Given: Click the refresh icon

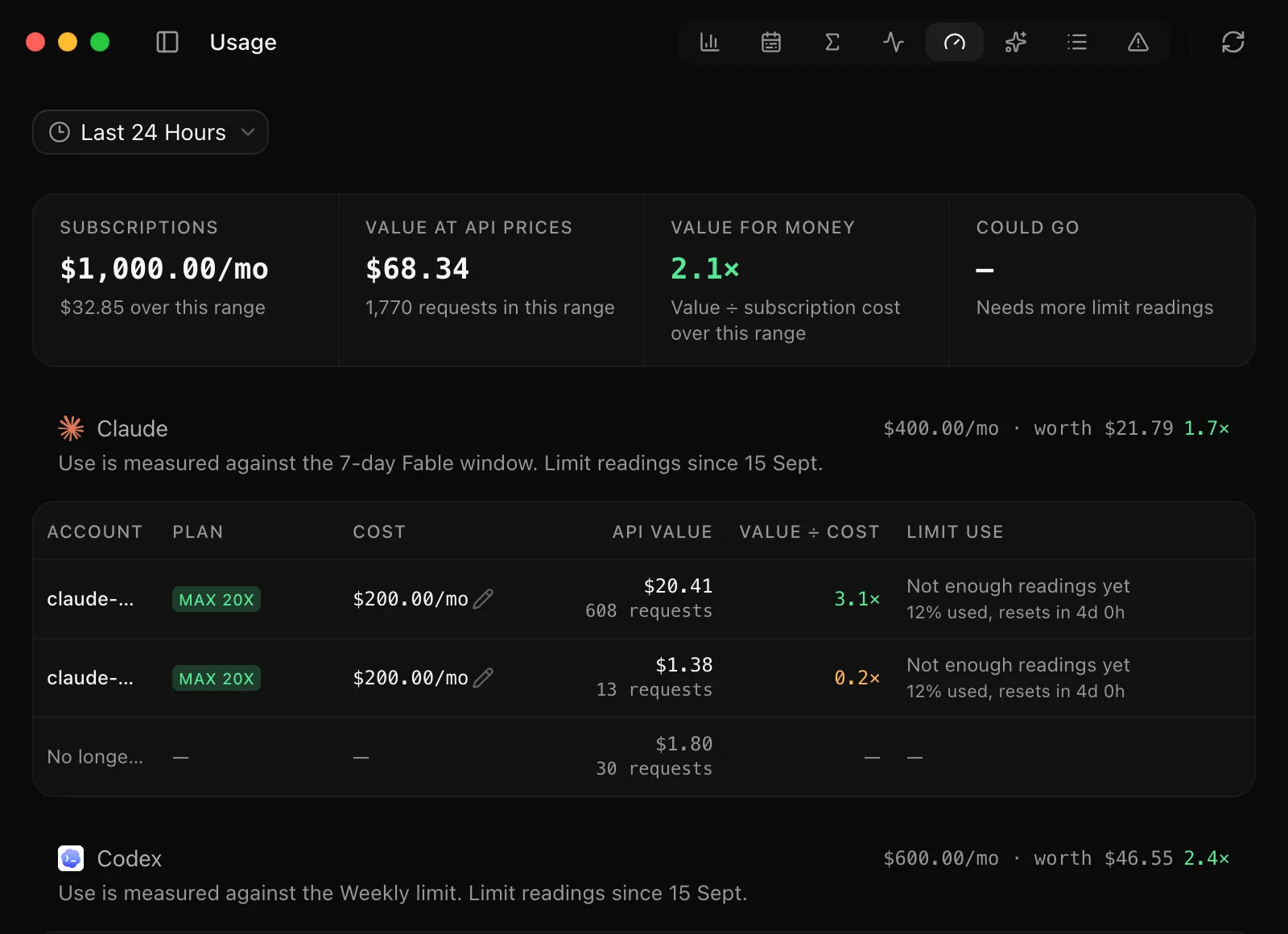Looking at the screenshot, I should [1233, 42].
